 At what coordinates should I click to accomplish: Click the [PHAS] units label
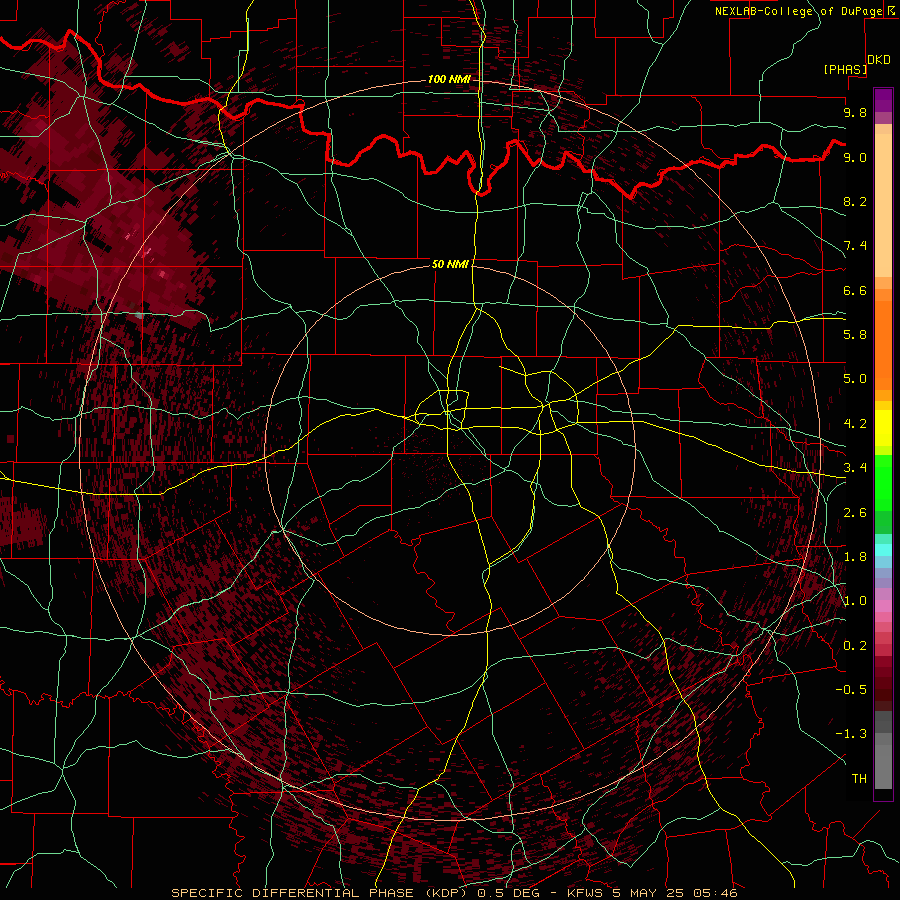point(845,69)
